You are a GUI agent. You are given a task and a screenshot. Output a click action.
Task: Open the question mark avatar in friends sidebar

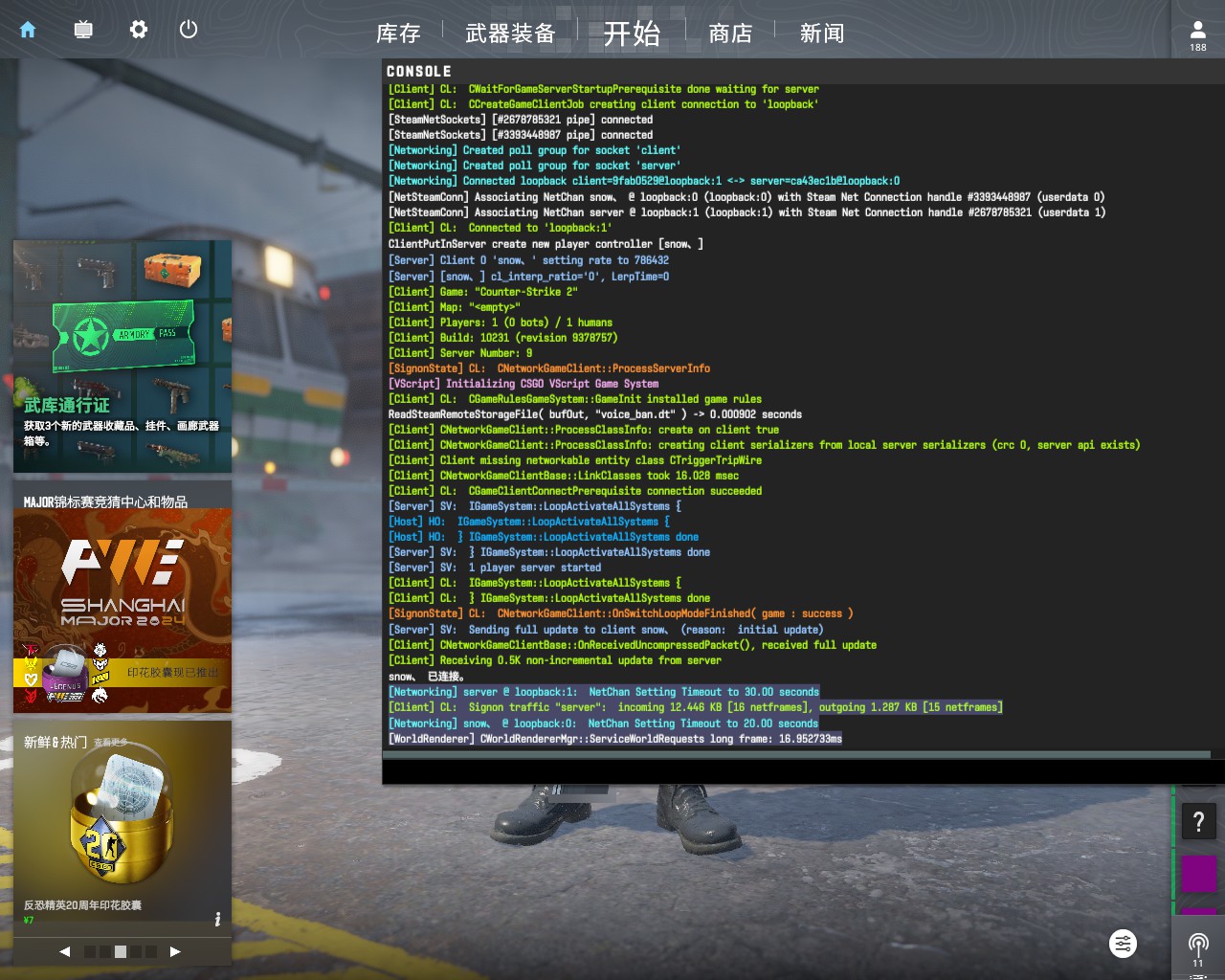coord(1198,821)
